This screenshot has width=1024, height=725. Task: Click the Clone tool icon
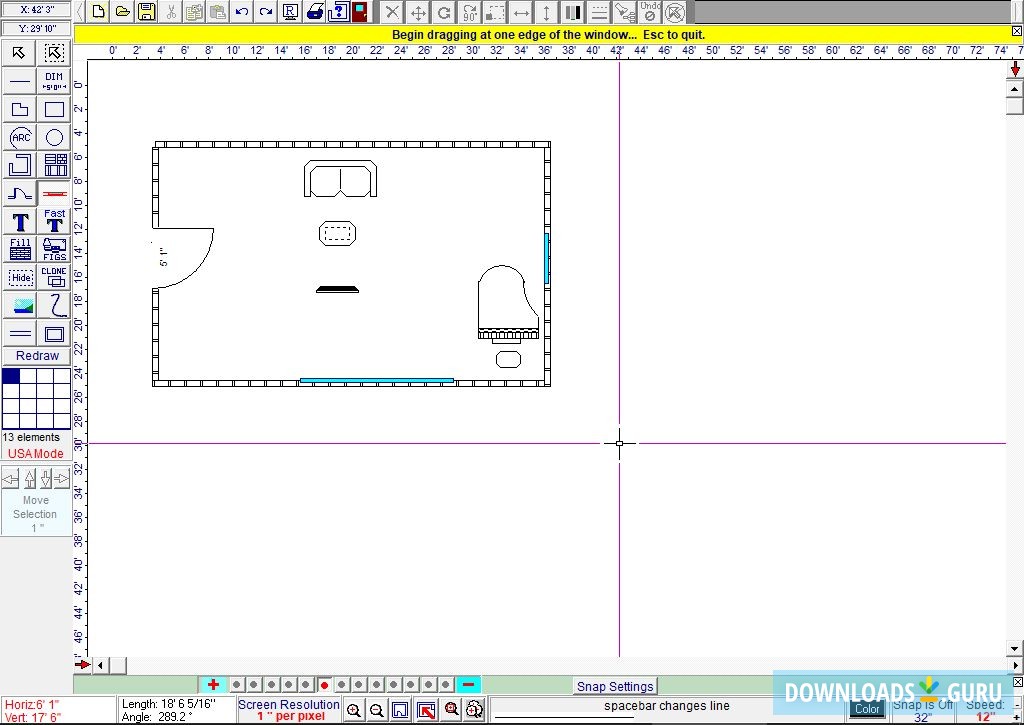click(54, 277)
